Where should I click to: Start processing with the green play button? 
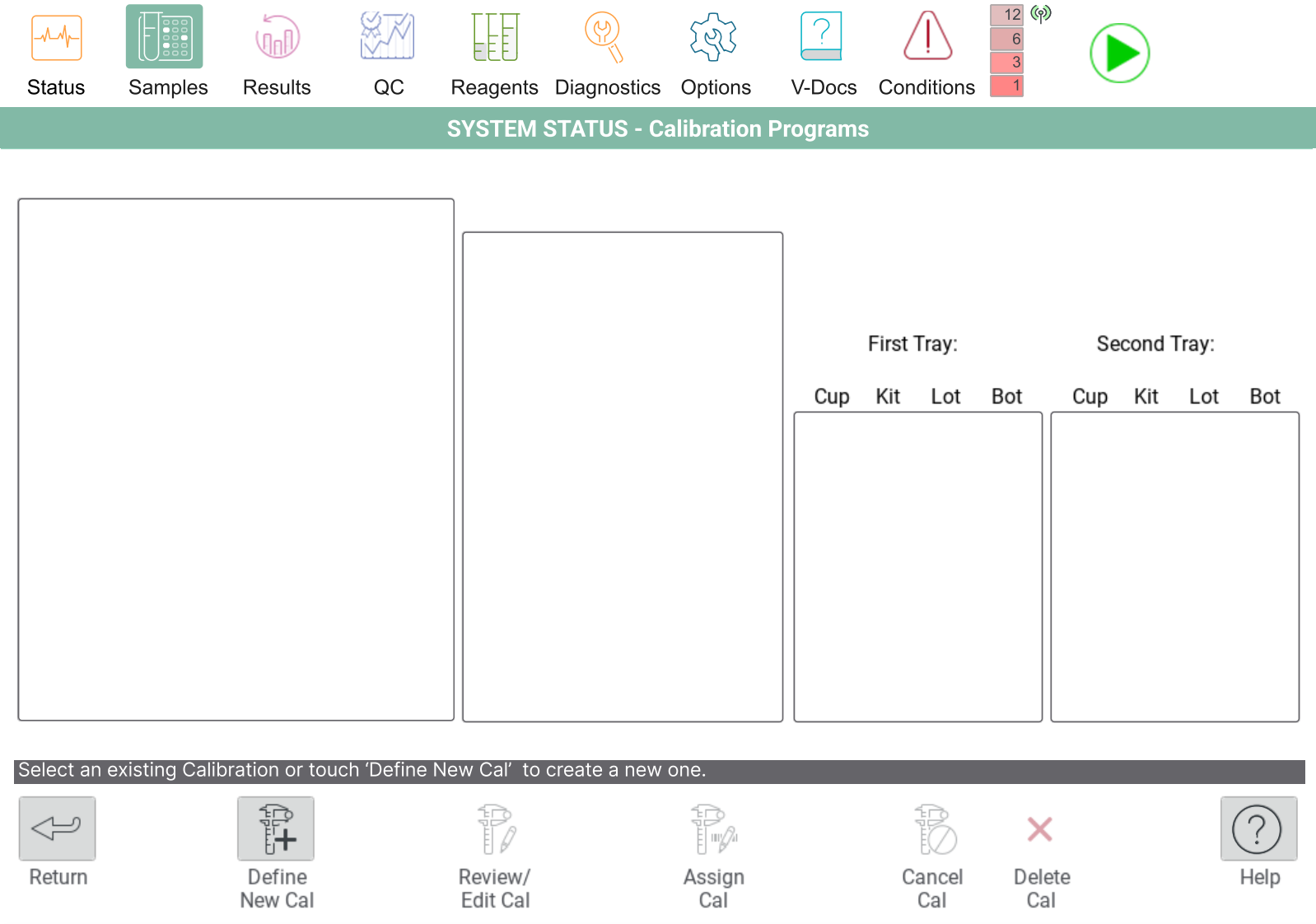pyautogui.click(x=1119, y=54)
